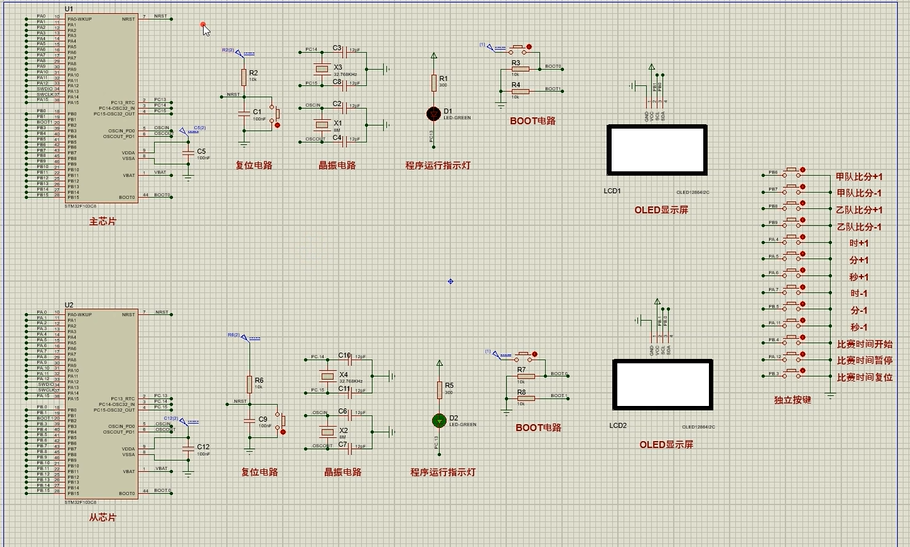Click the 主芯片 text label

tap(102, 221)
